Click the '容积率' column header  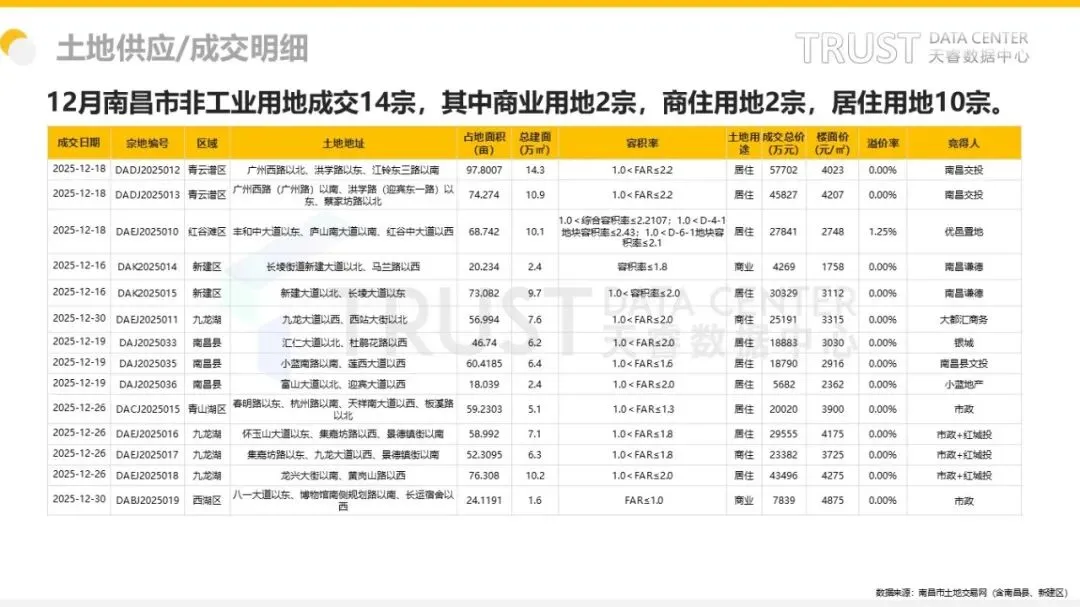[x=642, y=143]
